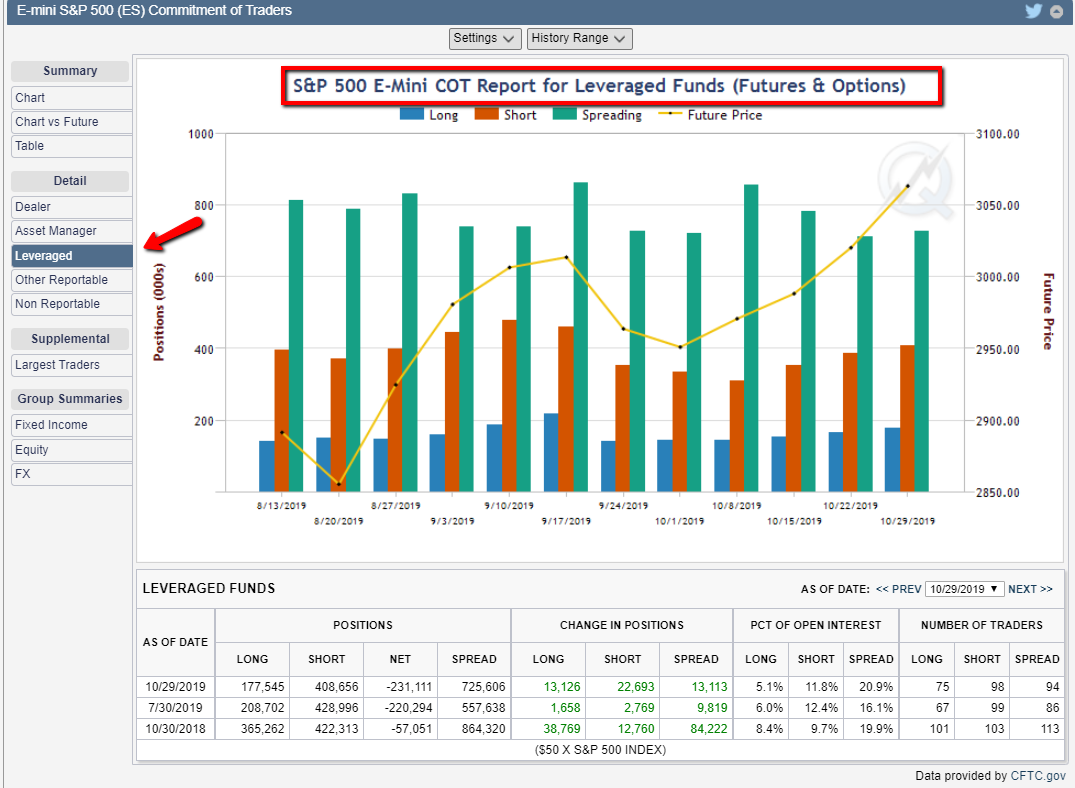This screenshot has width=1075, height=788.
Task: Click the PCT OF OPEN INTEREST header
Action: [816, 625]
